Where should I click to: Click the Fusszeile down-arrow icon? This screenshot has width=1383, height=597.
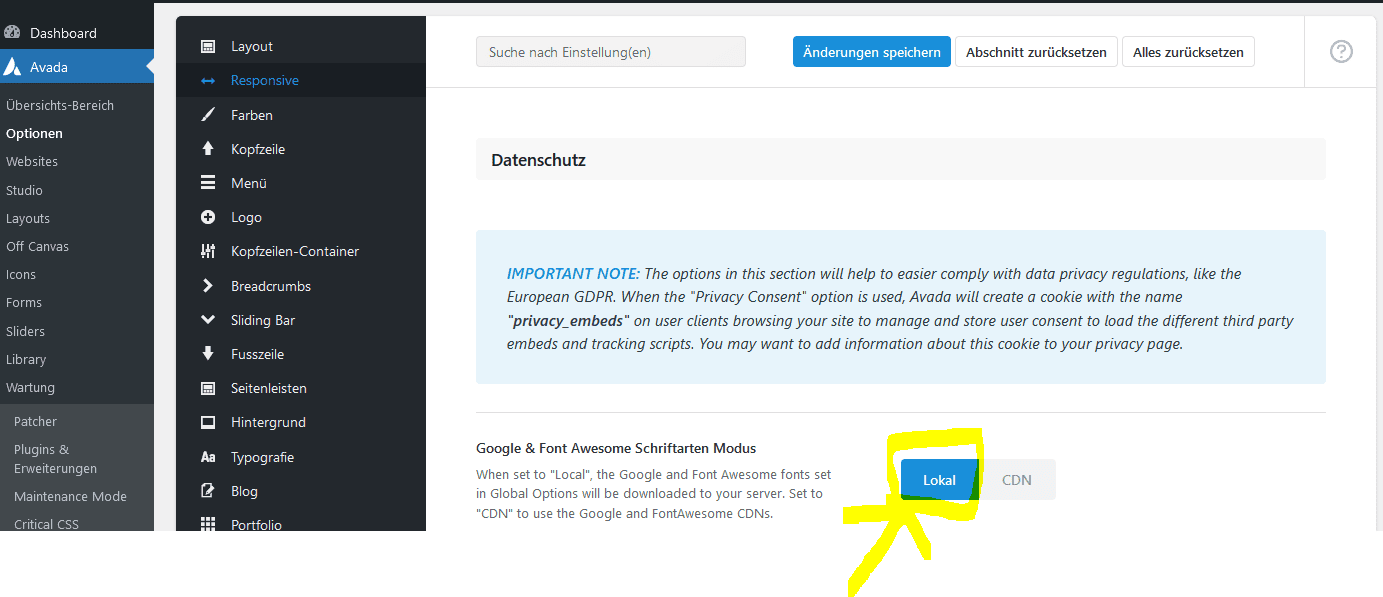click(x=208, y=354)
